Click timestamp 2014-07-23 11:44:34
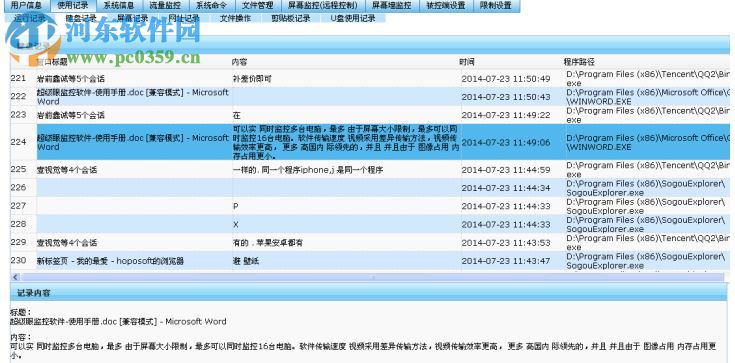Screen dimensions: 735x363 click(x=506, y=188)
